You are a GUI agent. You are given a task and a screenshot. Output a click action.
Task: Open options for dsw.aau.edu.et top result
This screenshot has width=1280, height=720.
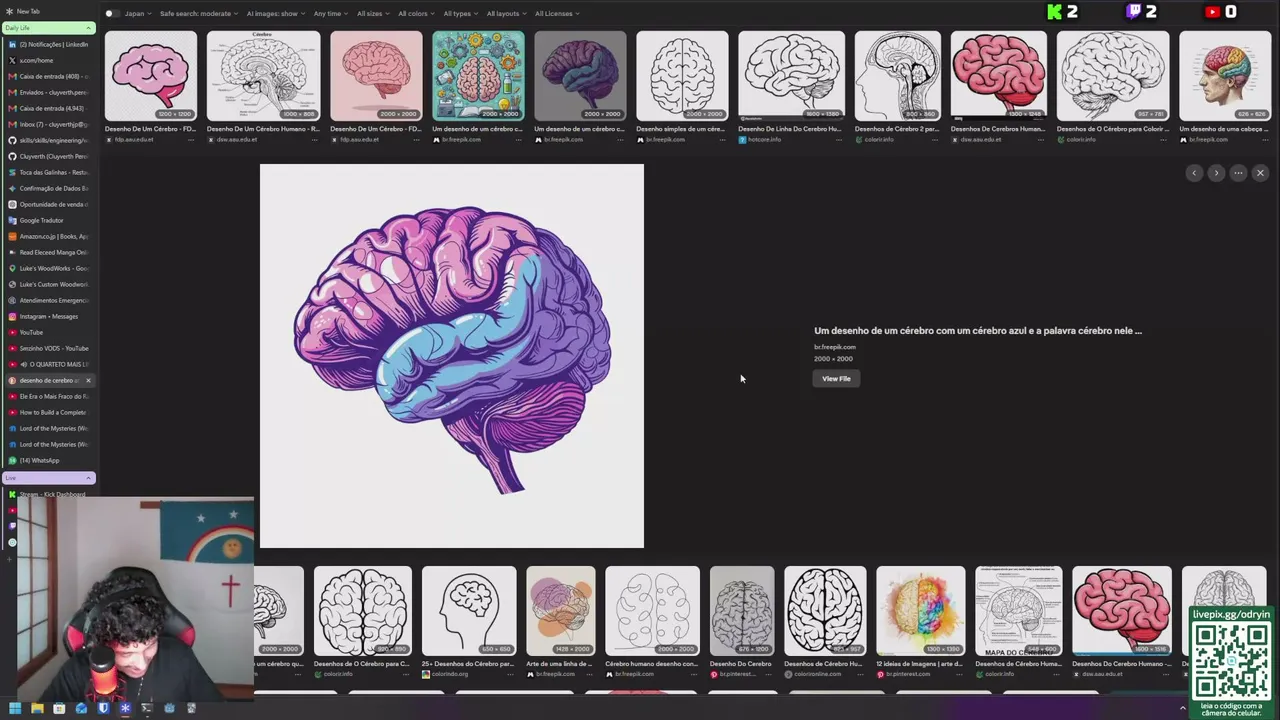(314, 140)
